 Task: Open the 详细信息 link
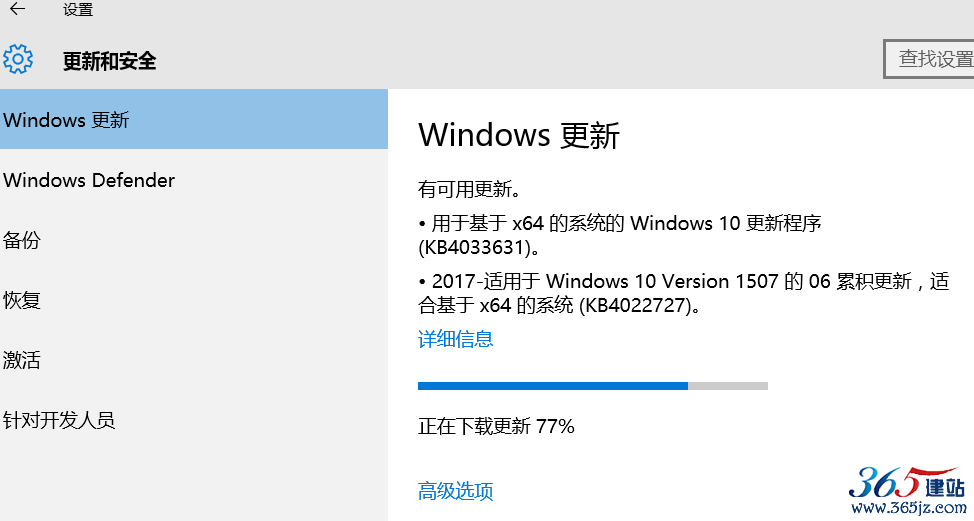coord(455,339)
